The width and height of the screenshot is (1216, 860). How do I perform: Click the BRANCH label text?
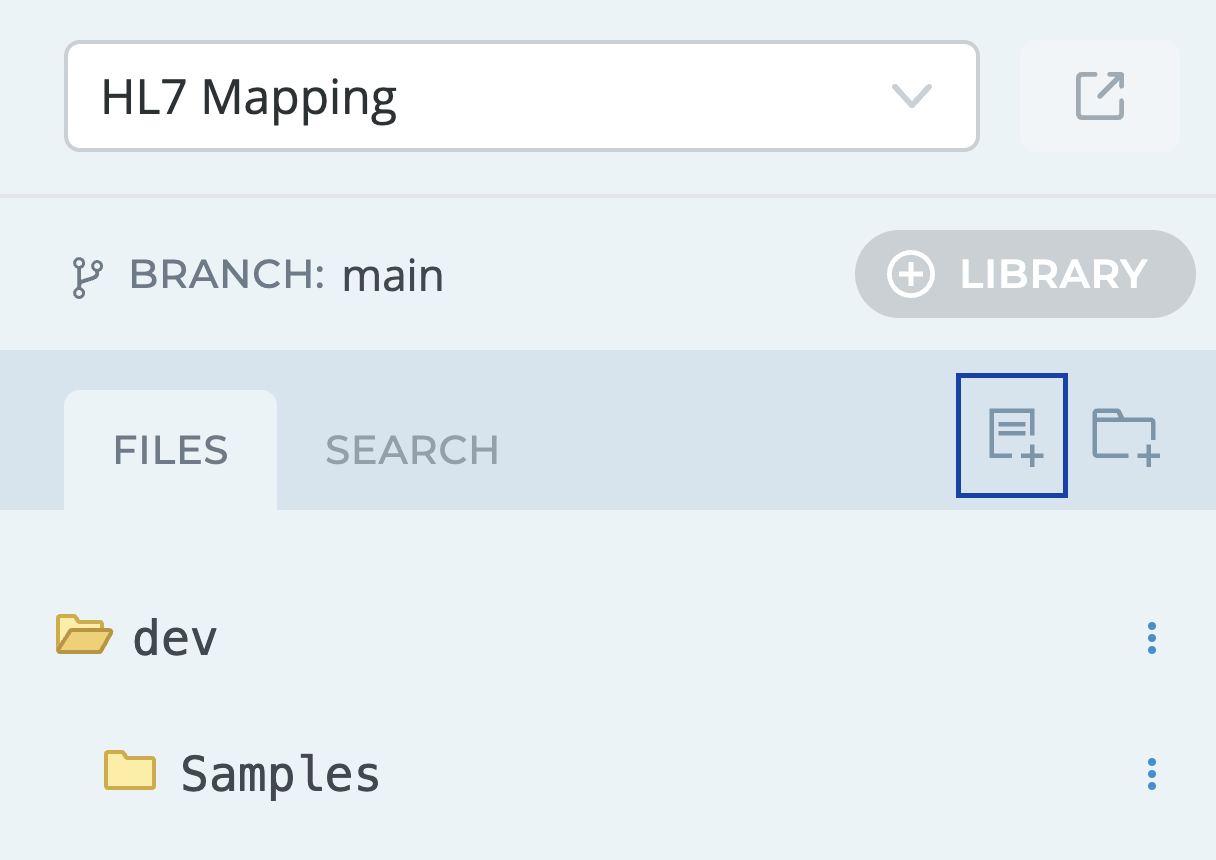(x=227, y=275)
